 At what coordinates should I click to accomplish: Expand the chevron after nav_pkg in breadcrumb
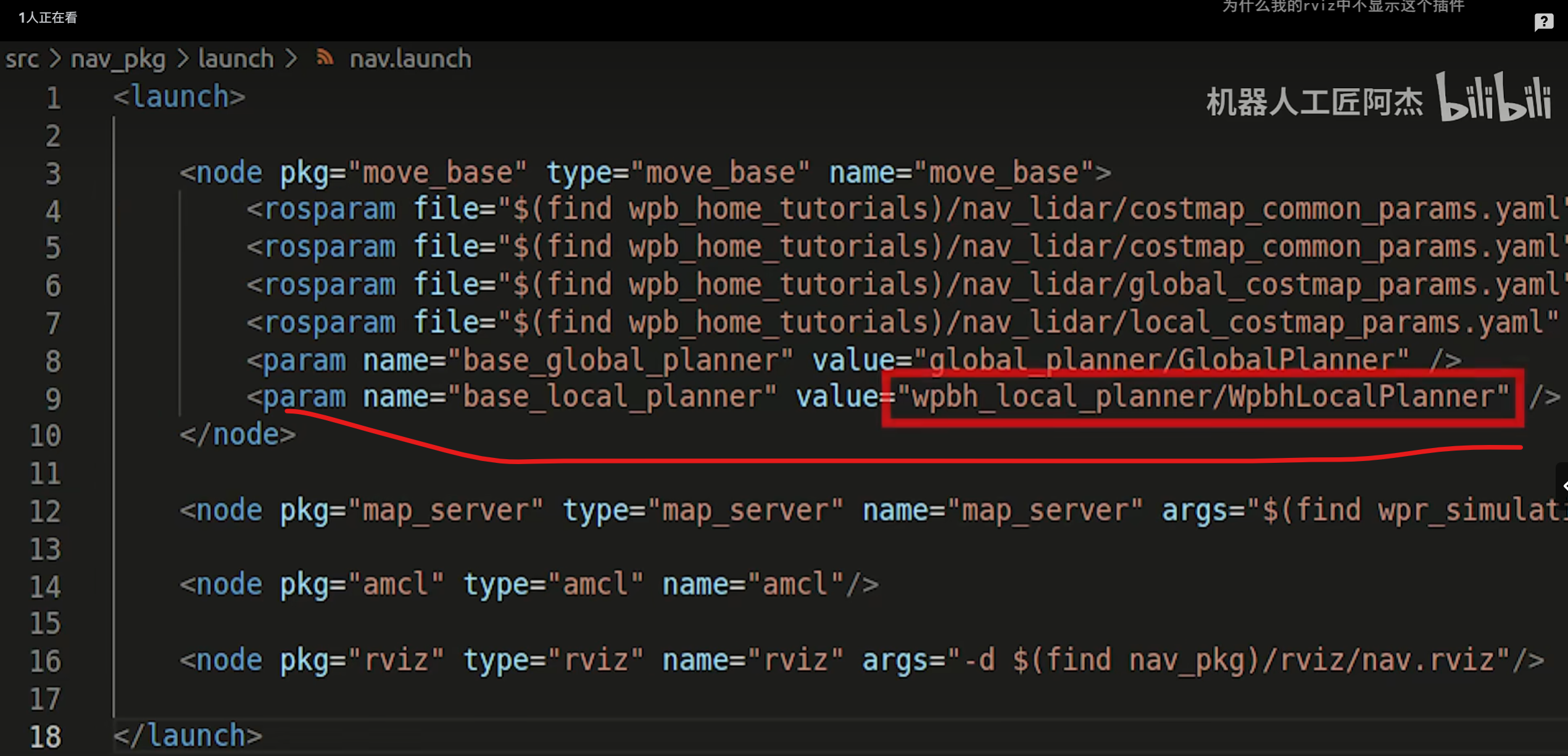coord(183,59)
